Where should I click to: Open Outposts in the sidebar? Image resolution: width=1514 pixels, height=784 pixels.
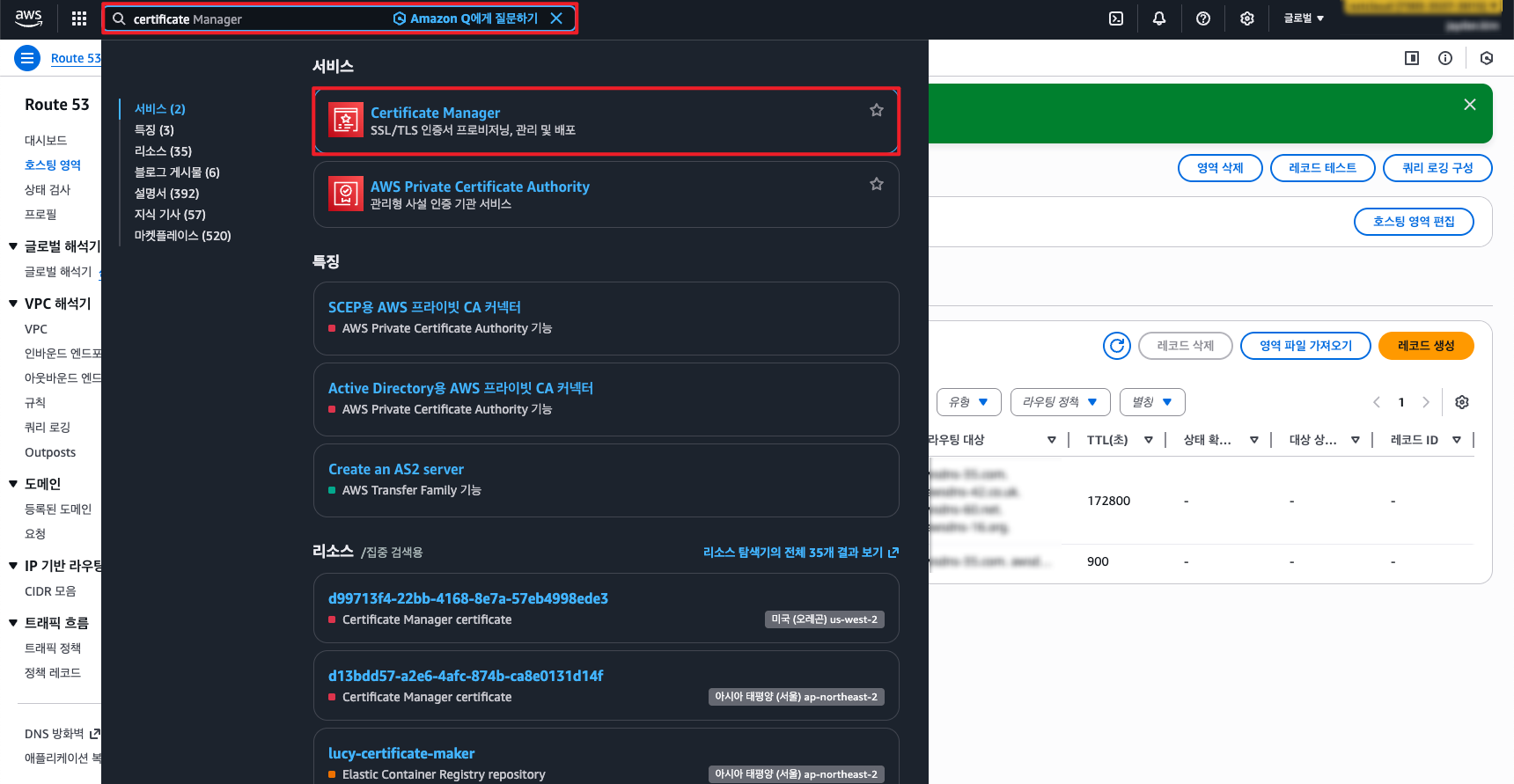(x=50, y=452)
